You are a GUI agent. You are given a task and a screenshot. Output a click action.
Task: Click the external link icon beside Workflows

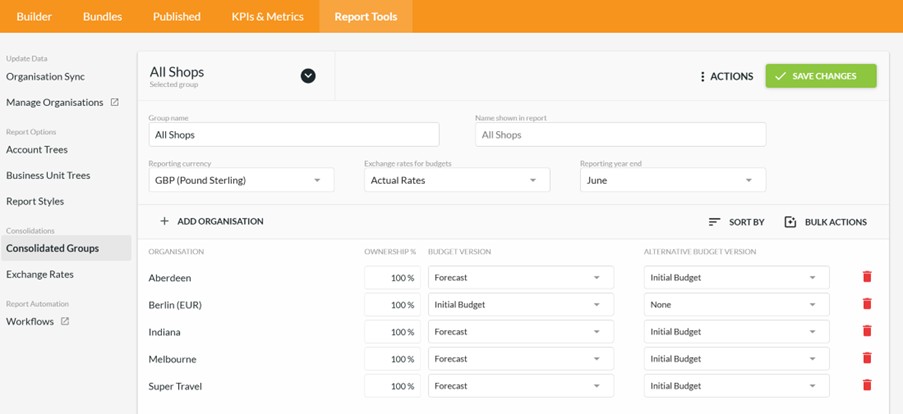point(65,321)
